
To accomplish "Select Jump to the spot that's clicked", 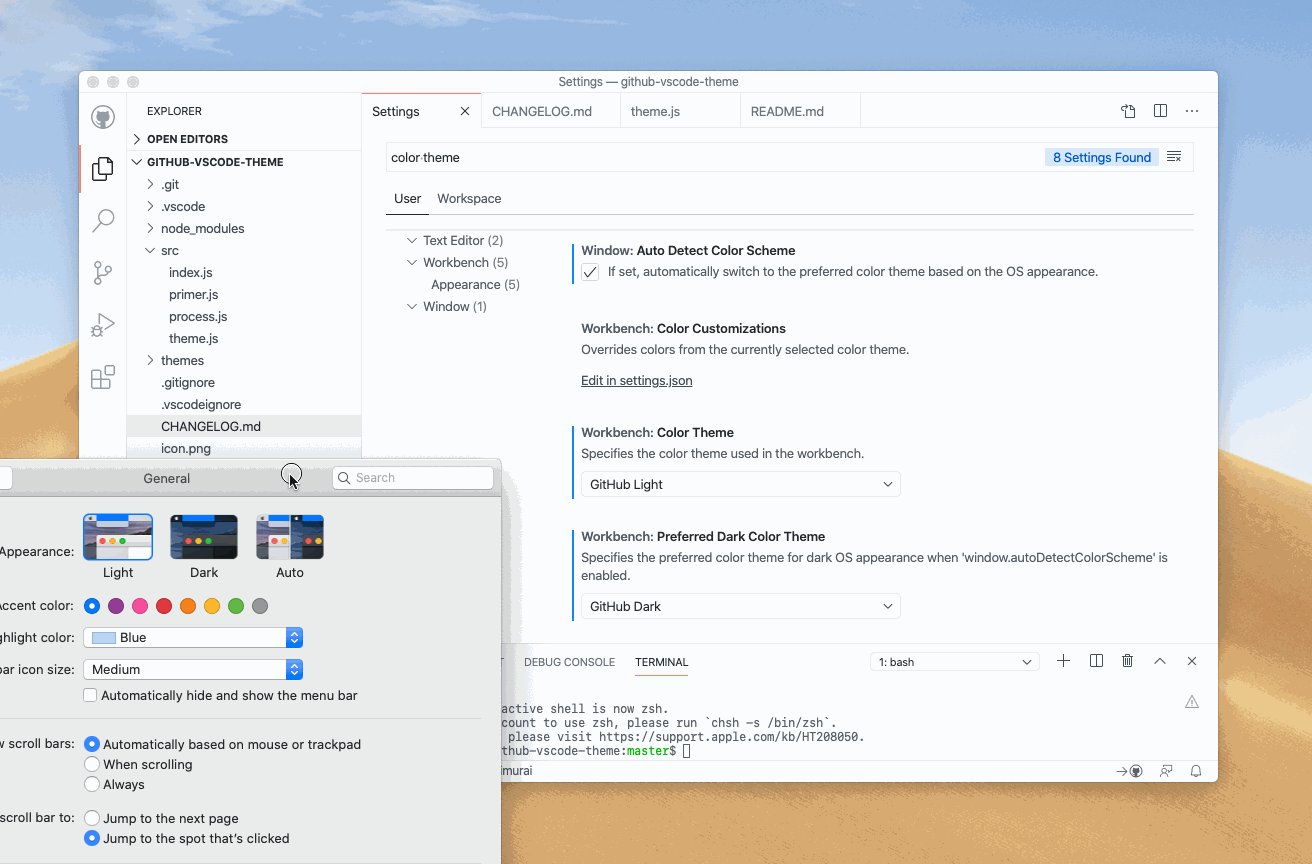I will pos(92,838).
